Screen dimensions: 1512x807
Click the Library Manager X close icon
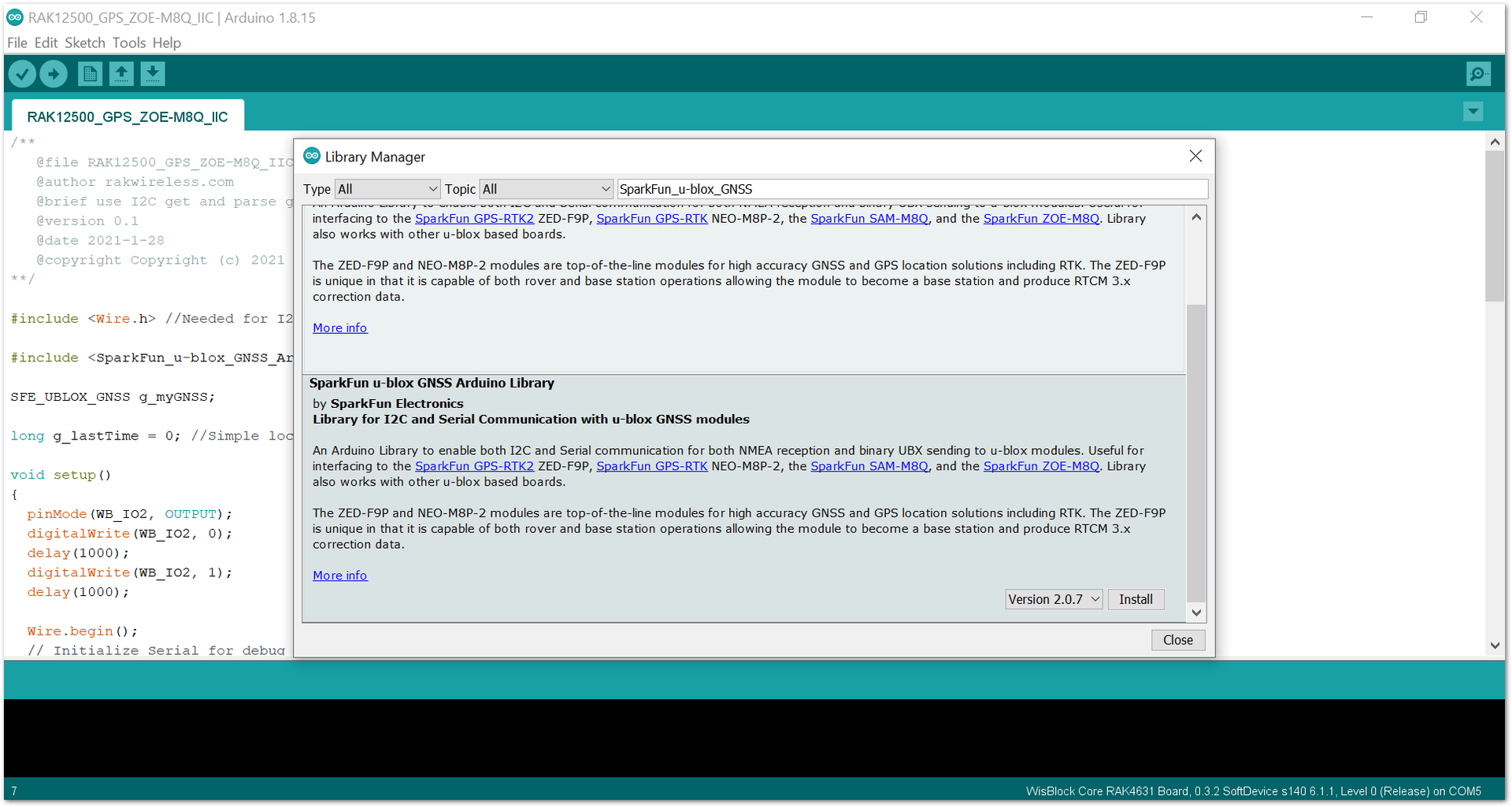pyautogui.click(x=1195, y=156)
